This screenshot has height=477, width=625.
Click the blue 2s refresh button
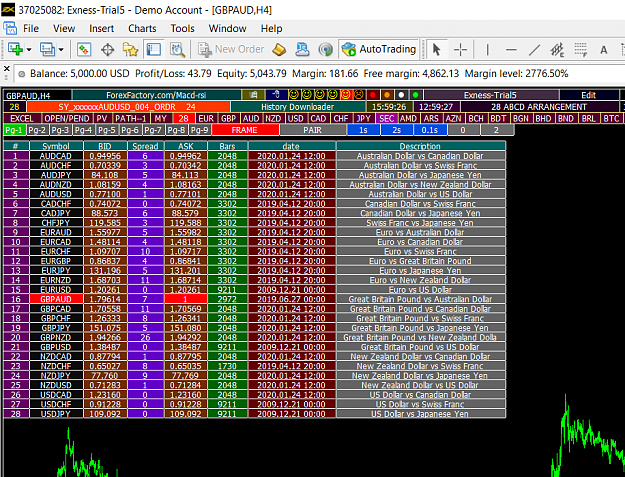[x=397, y=130]
